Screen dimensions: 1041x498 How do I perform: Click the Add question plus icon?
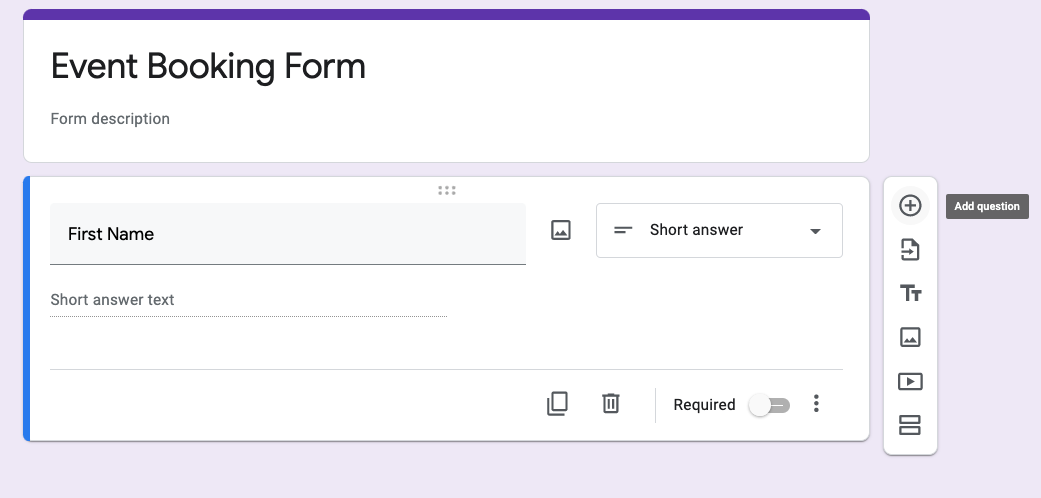pyautogui.click(x=910, y=206)
